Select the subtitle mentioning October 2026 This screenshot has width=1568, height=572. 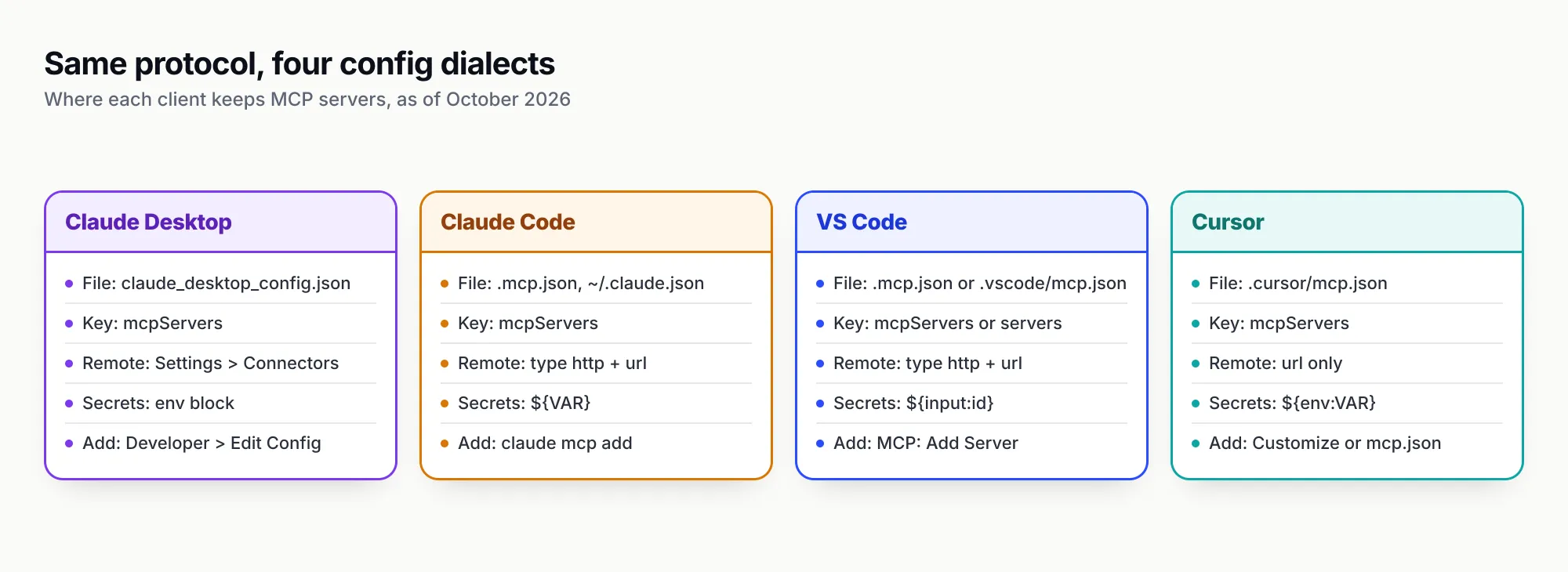tap(307, 100)
